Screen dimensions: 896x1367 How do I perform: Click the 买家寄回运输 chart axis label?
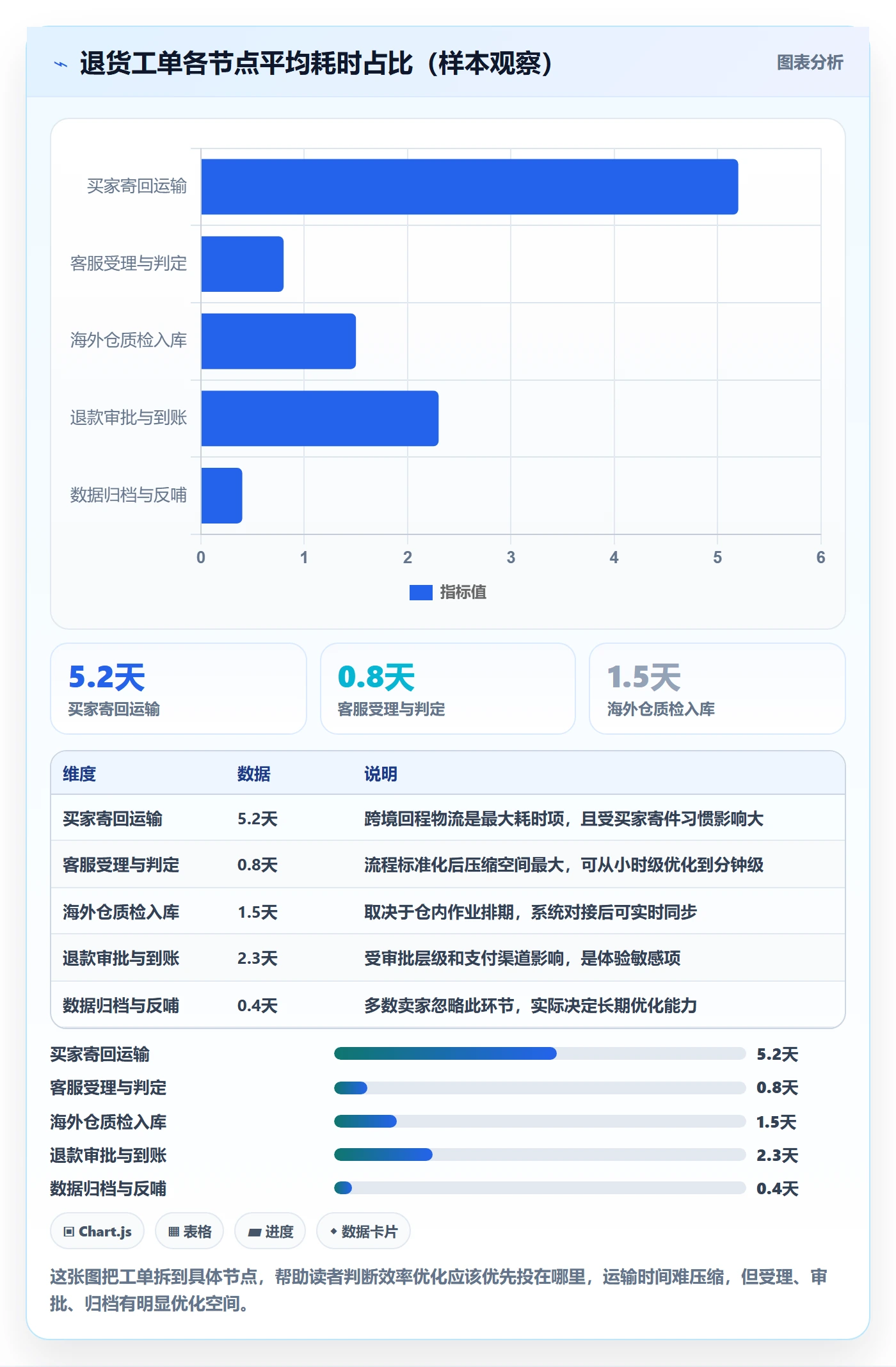[x=137, y=186]
